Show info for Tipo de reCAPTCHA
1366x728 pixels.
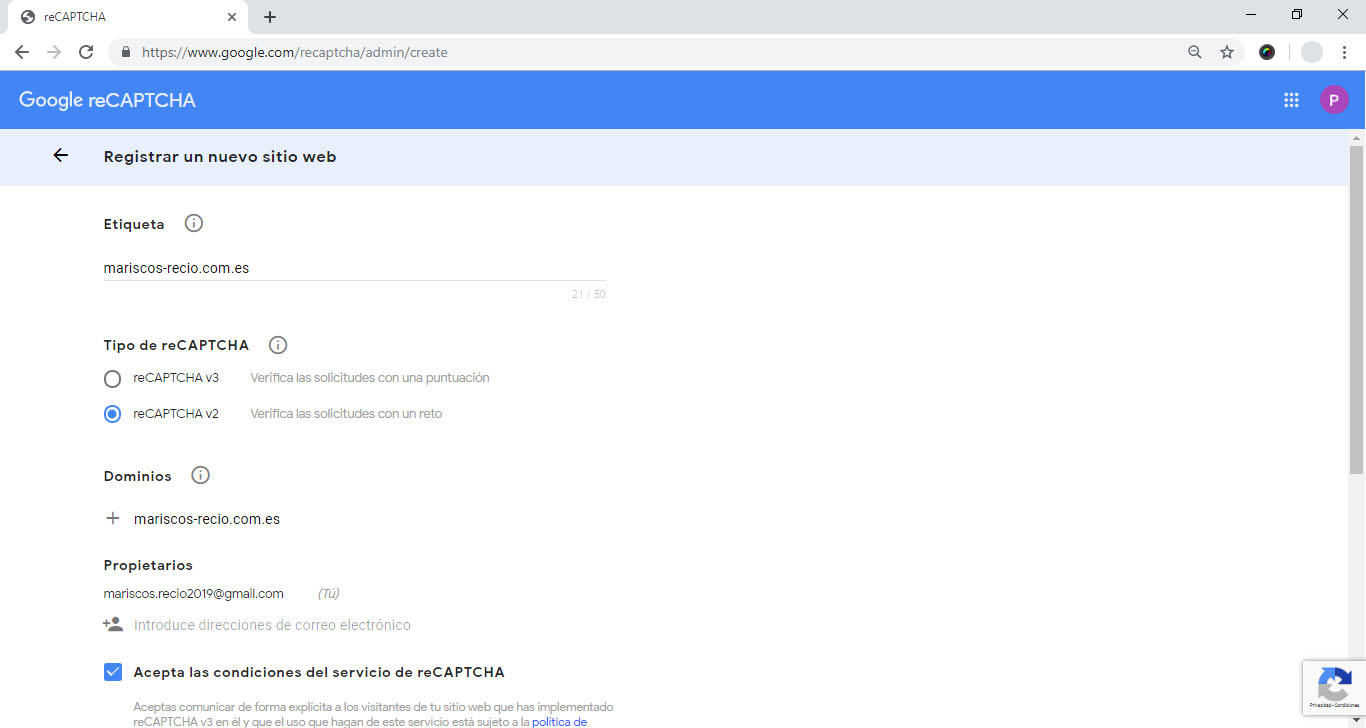[278, 345]
